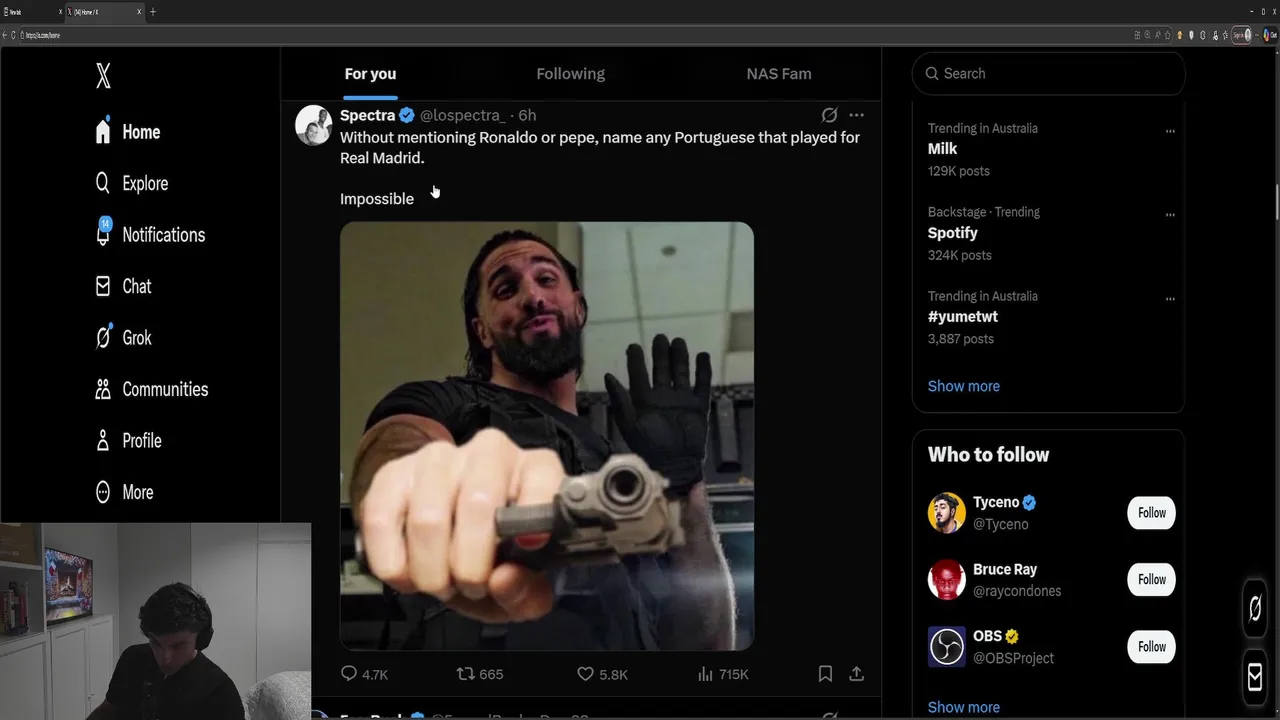Bookmark the Spectra post
1280x720 pixels.
click(825, 674)
